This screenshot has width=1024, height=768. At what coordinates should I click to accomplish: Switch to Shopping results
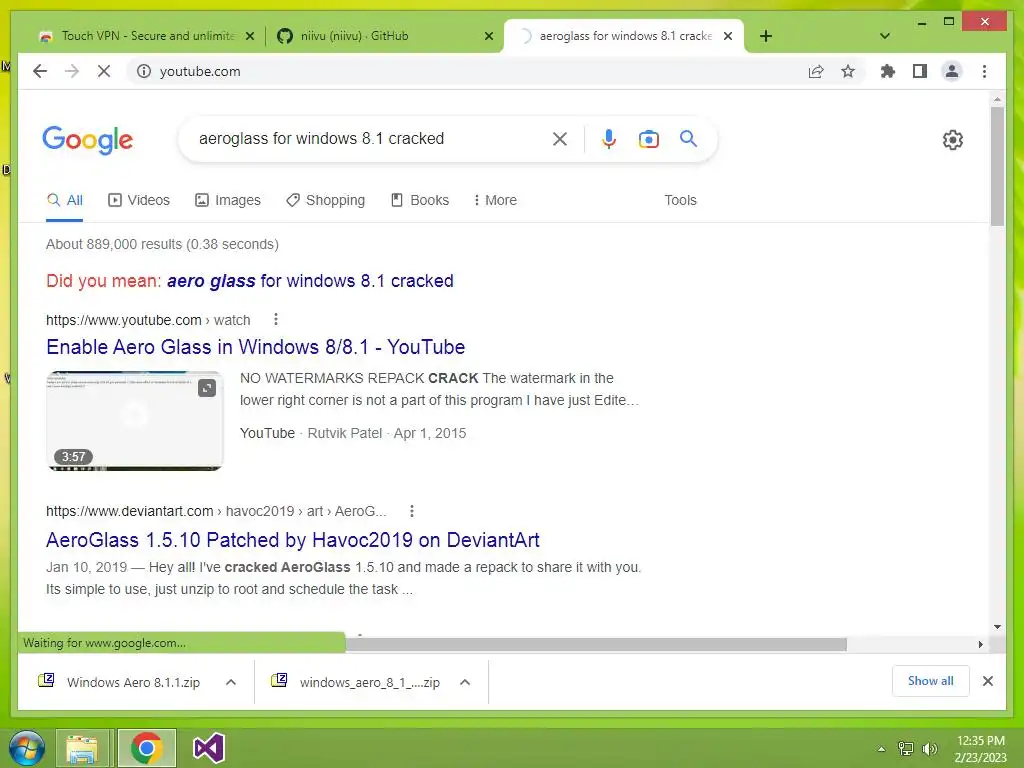(325, 200)
